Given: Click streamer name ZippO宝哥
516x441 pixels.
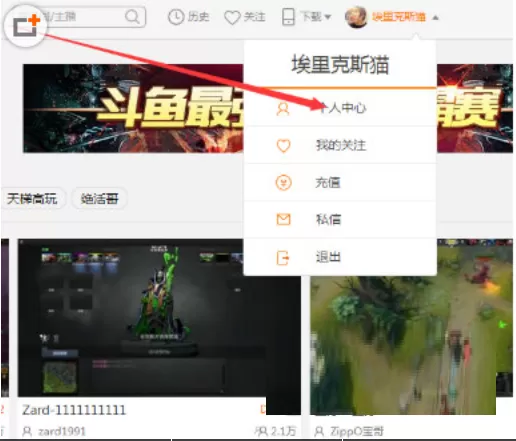Looking at the screenshot, I should (357, 431).
